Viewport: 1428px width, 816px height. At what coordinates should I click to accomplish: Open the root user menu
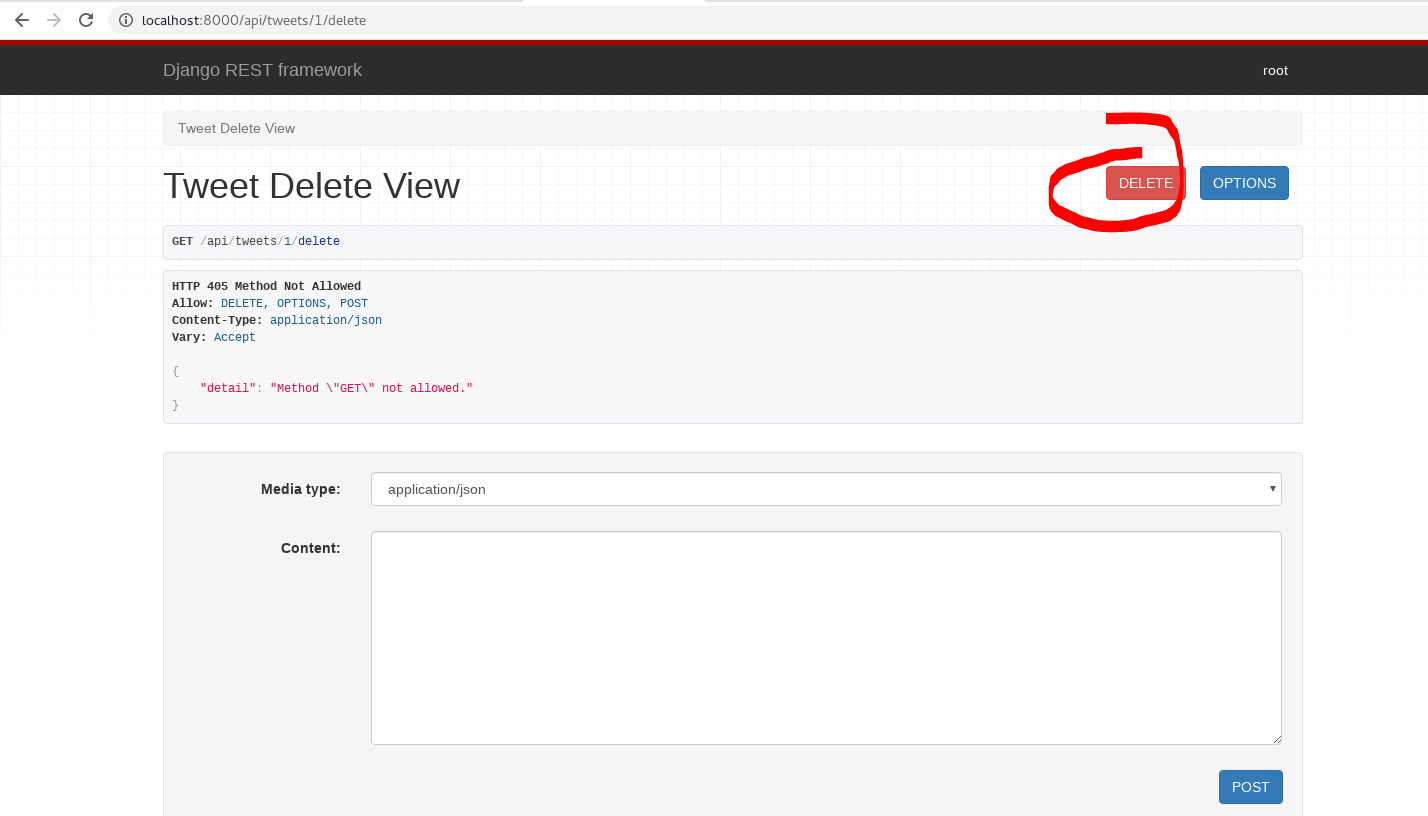[x=1275, y=70]
